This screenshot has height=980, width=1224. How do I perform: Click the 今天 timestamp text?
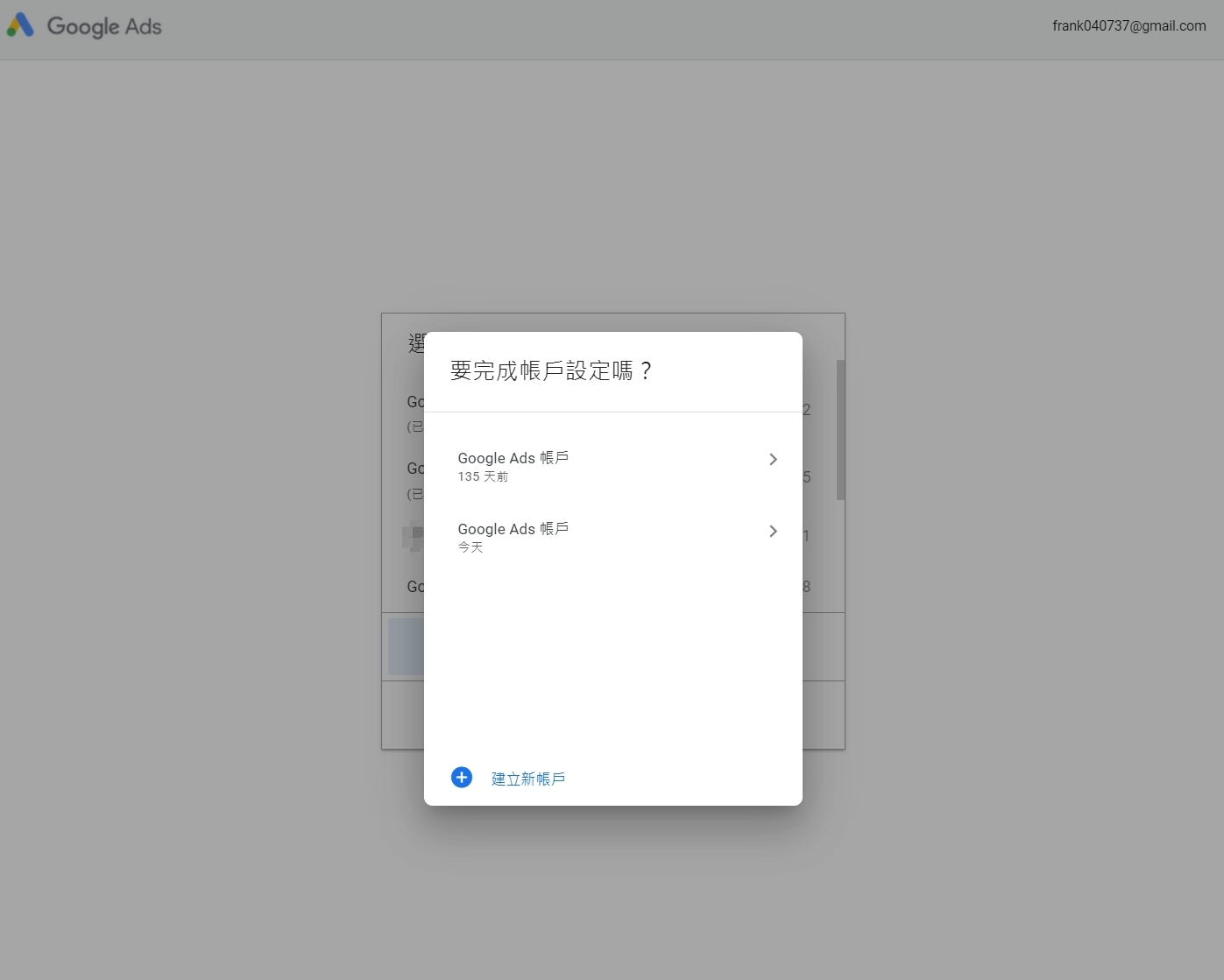click(x=470, y=547)
